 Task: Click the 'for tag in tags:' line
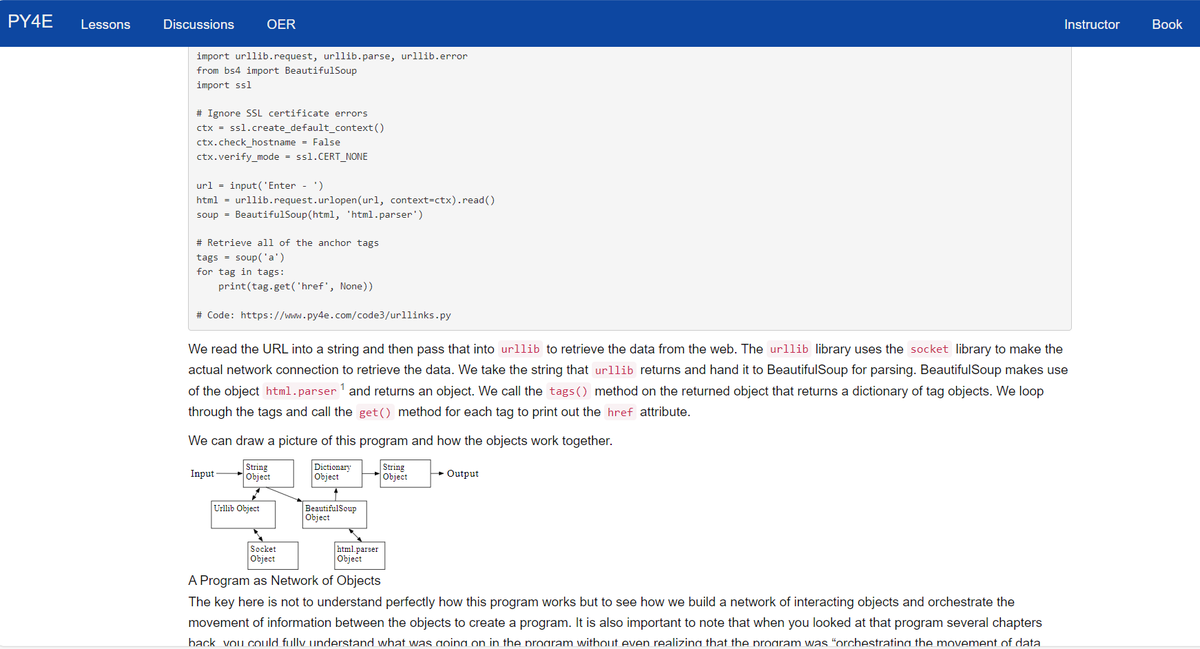click(x=240, y=272)
